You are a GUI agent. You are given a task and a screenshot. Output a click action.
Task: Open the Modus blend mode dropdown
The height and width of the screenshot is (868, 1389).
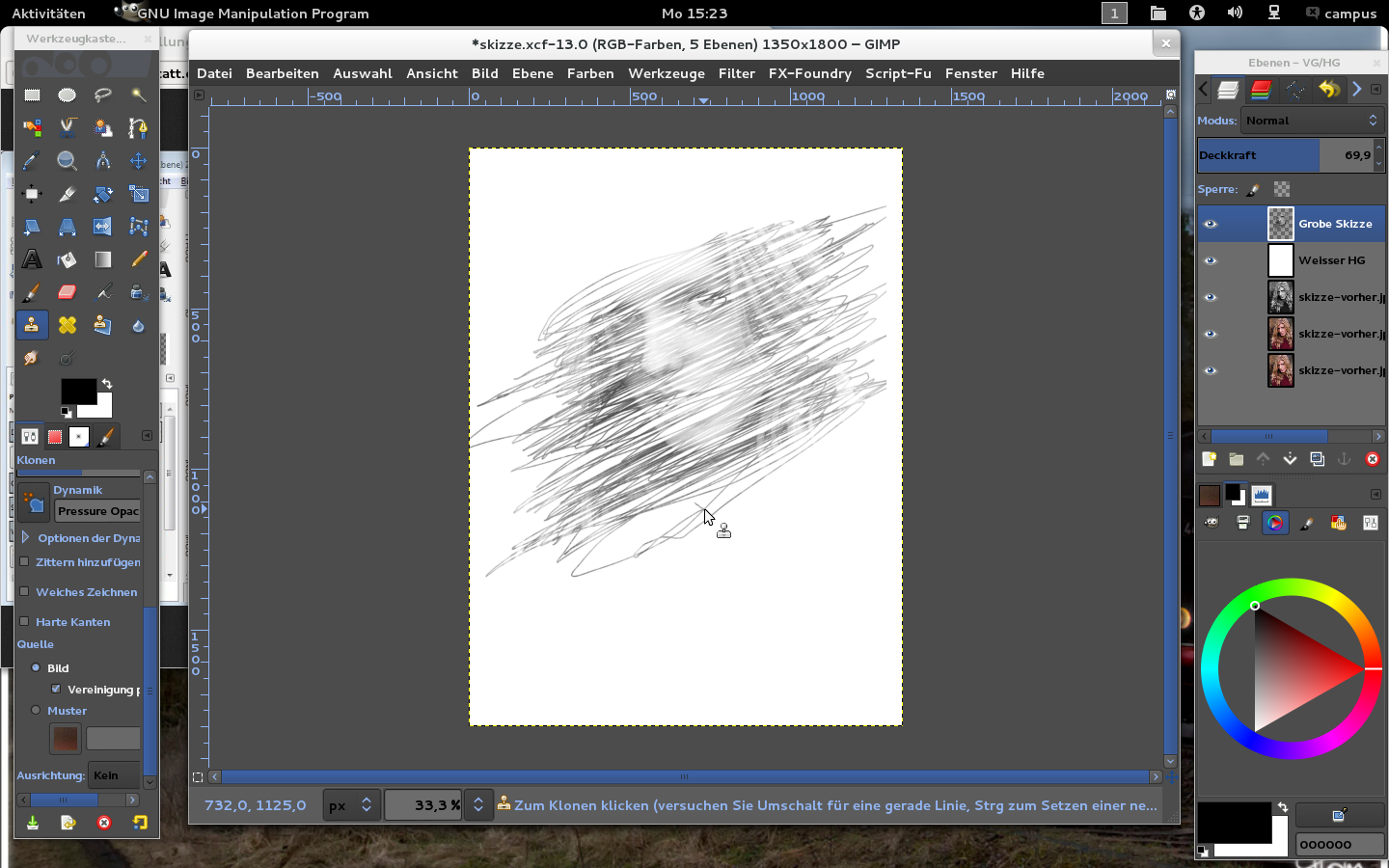click(1312, 121)
